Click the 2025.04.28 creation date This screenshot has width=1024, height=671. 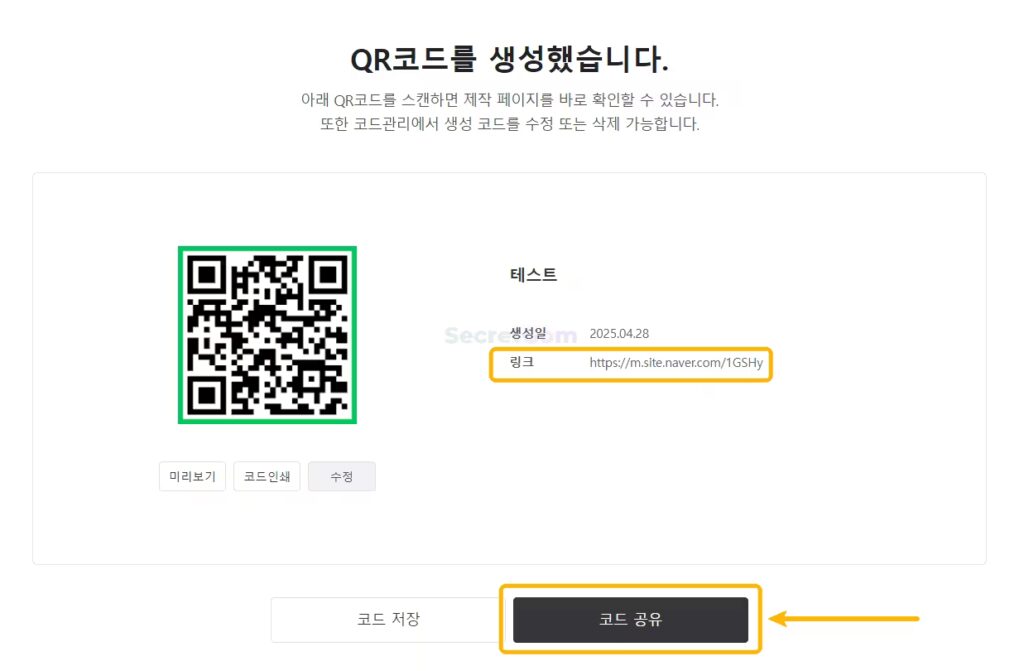click(x=619, y=333)
